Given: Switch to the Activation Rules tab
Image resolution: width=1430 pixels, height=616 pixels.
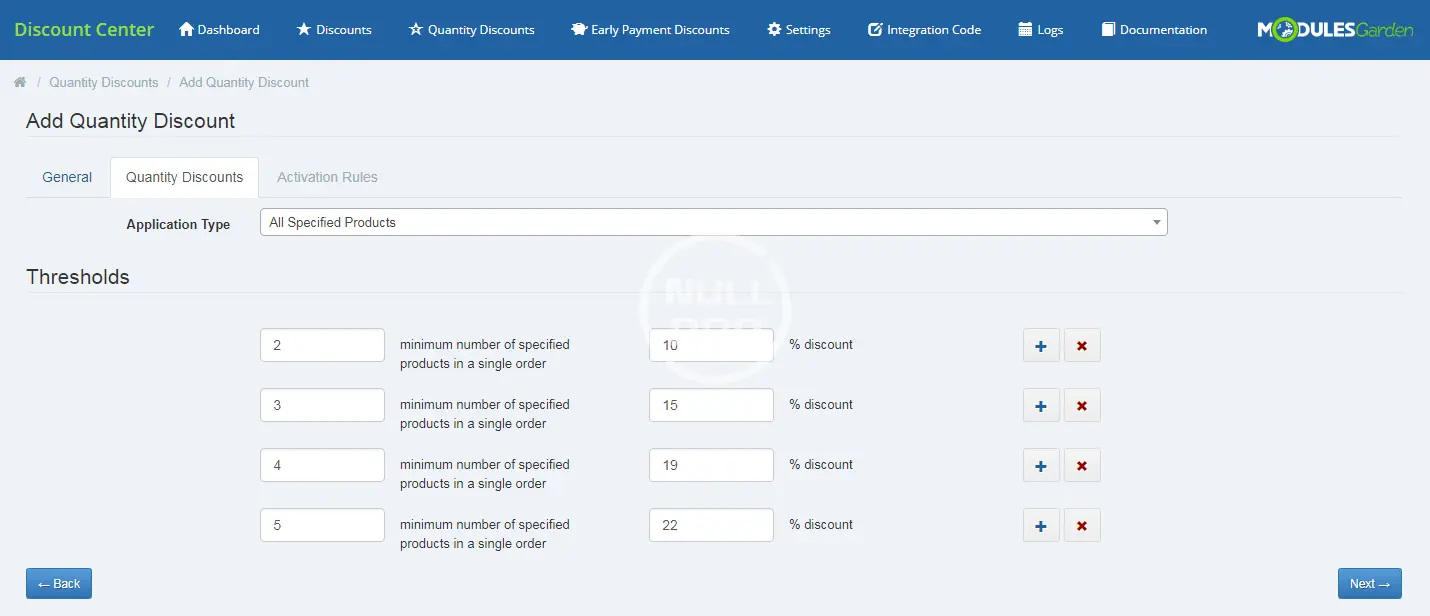Looking at the screenshot, I should click(327, 177).
